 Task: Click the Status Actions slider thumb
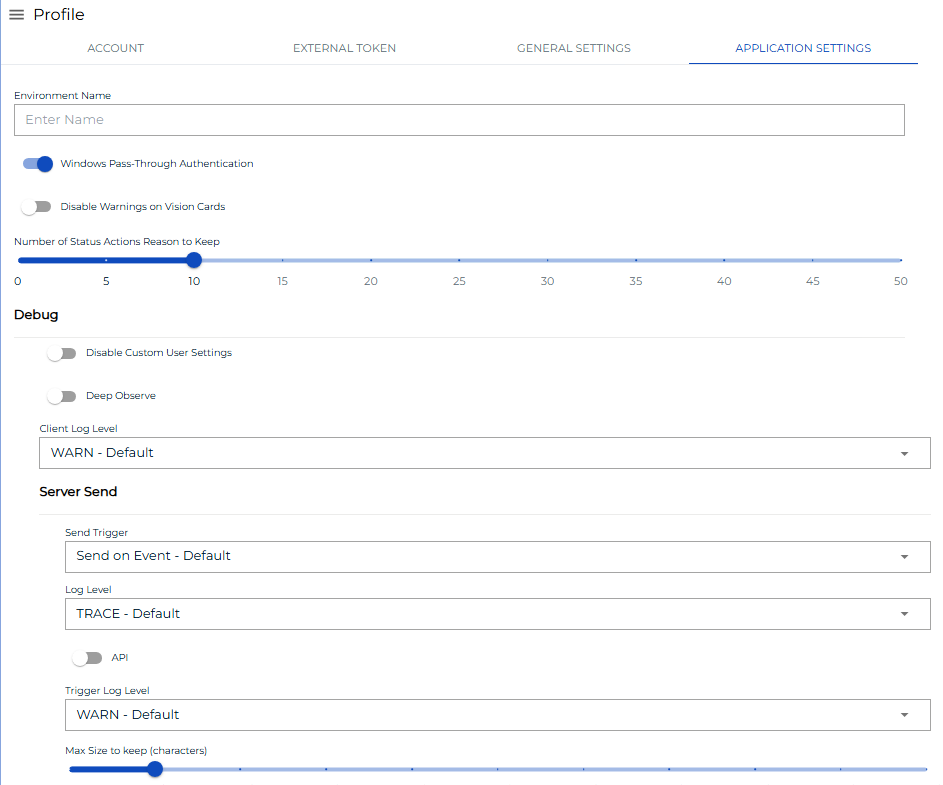point(194,260)
